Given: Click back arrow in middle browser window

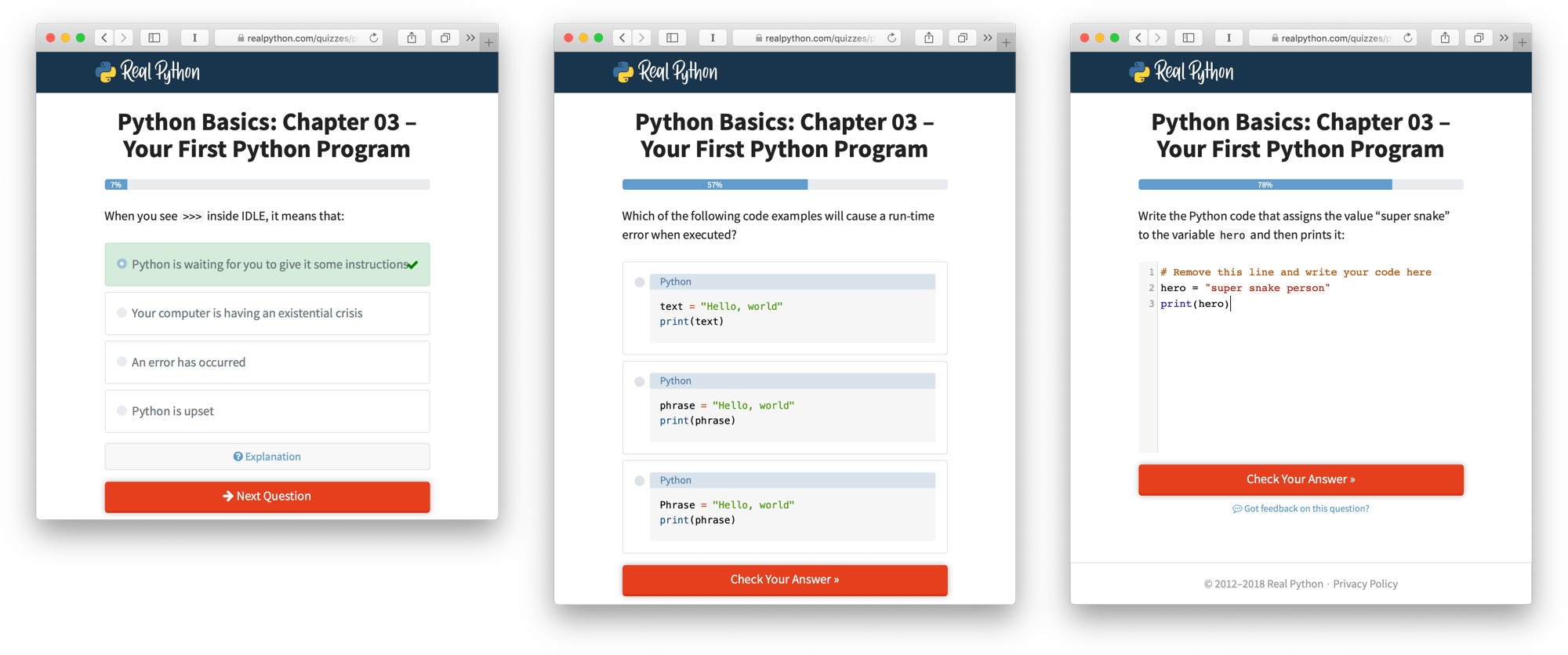Looking at the screenshot, I should tap(622, 38).
